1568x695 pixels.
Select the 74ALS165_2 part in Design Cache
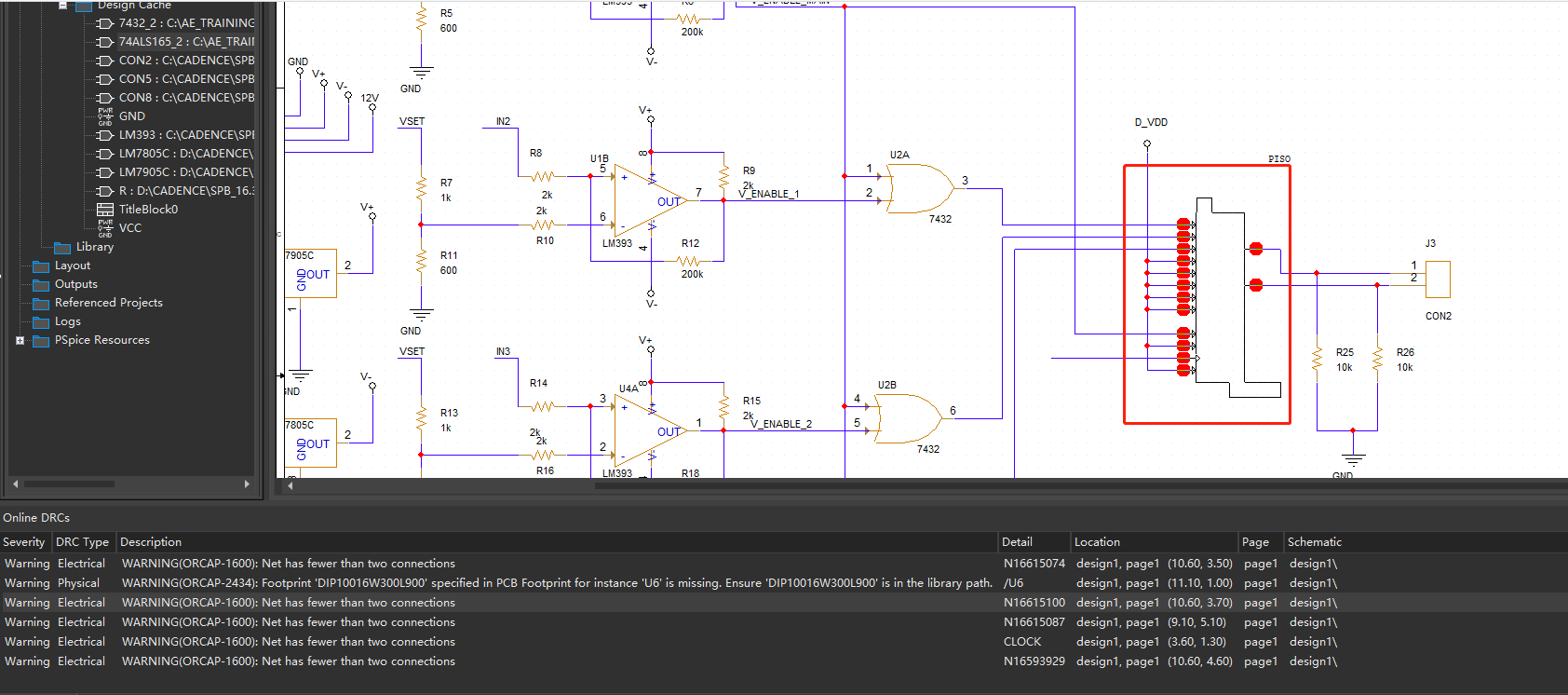pos(186,42)
